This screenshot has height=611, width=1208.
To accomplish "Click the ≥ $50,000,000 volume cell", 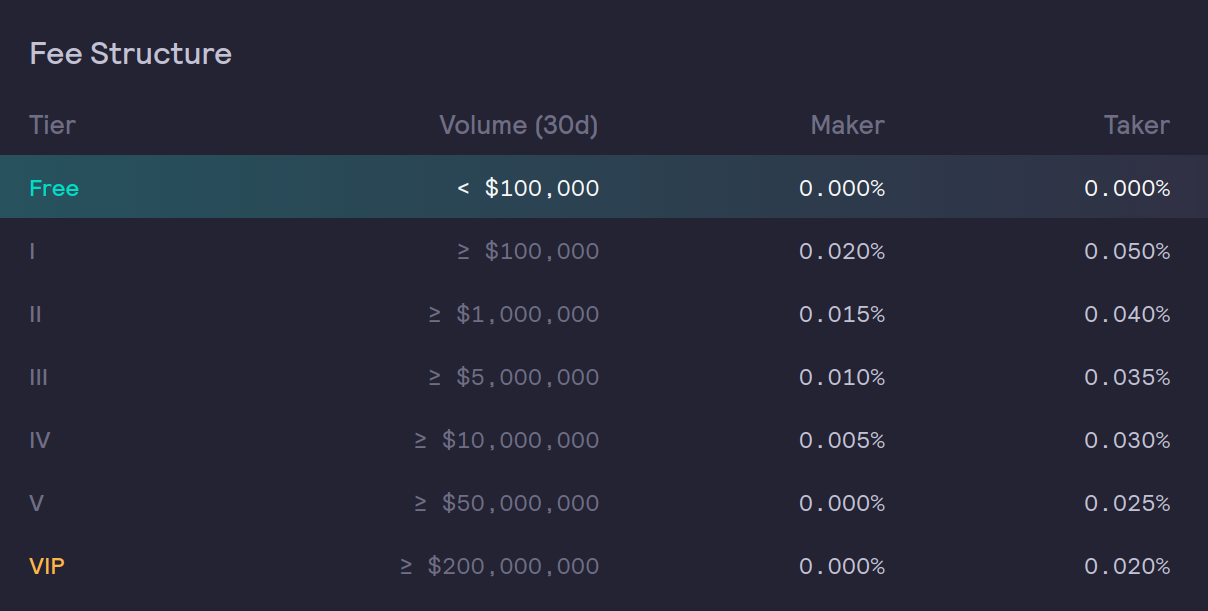I will tap(507, 503).
